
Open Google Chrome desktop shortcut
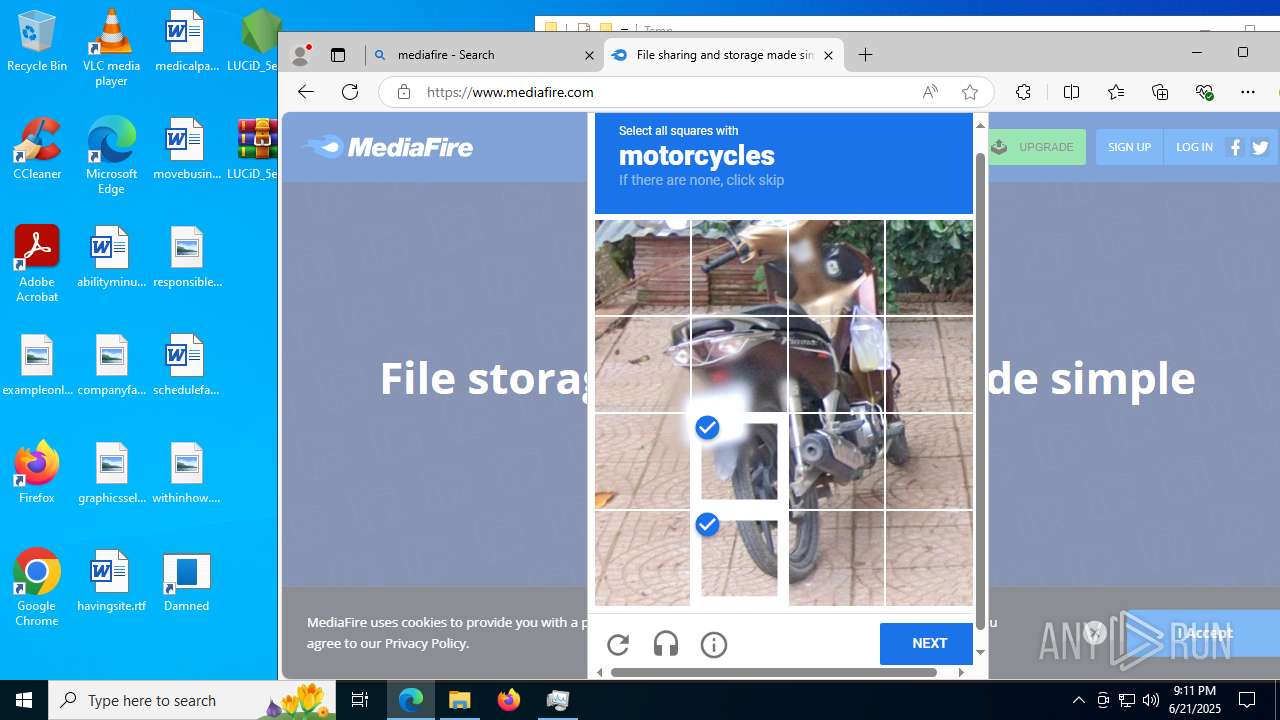(37, 588)
